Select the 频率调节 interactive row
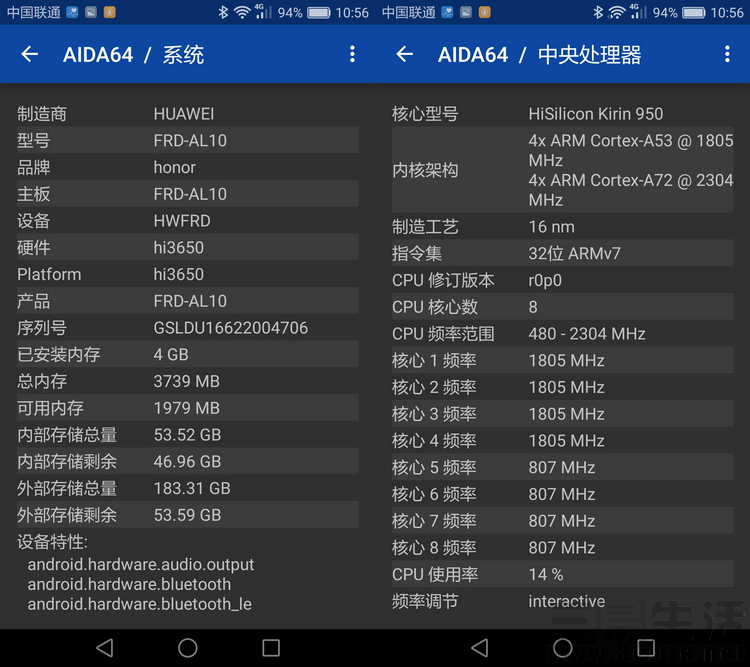 [562, 601]
